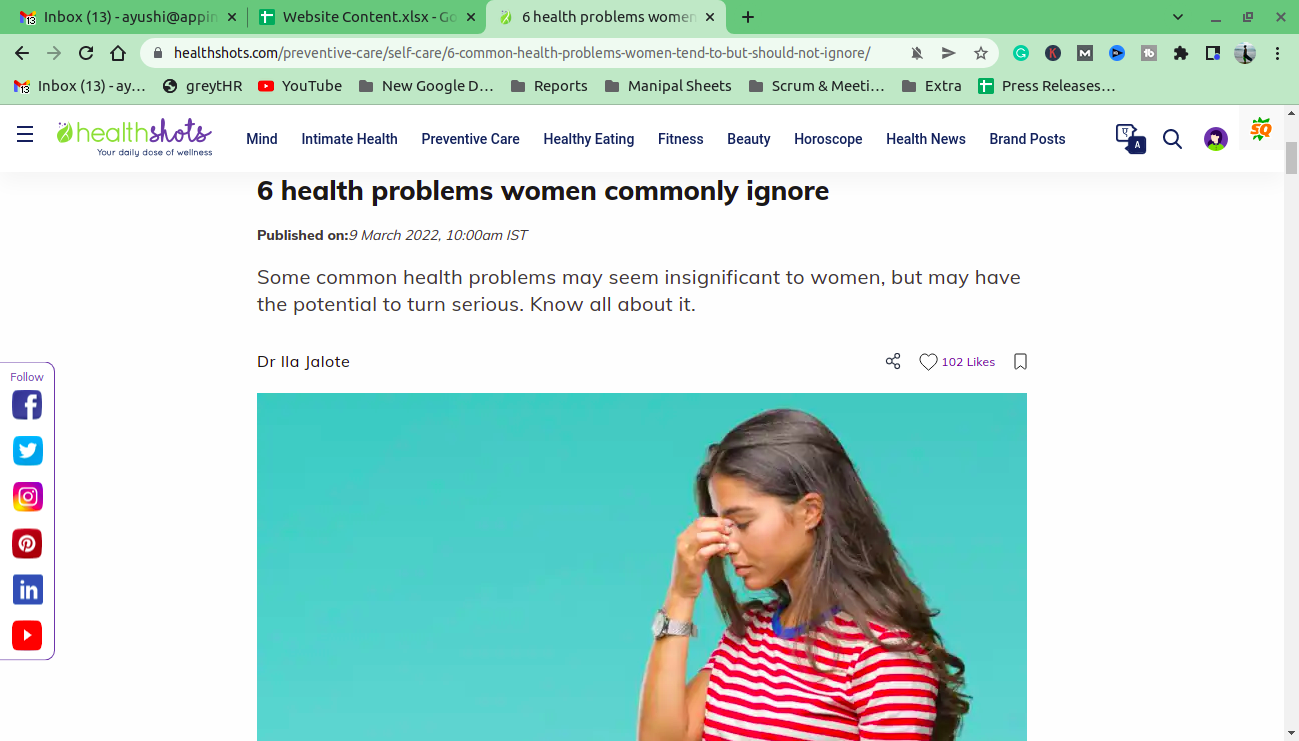Open the LinkedIn follow icon

click(x=27, y=590)
